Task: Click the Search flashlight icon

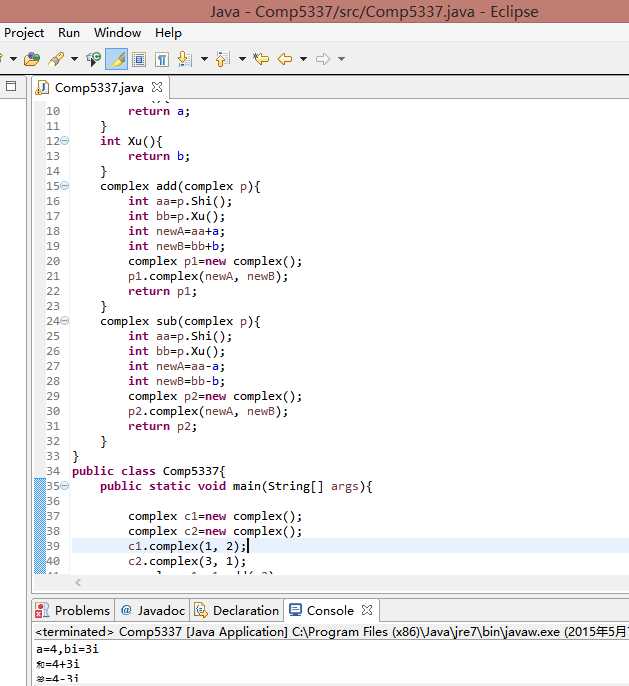Action: [x=56, y=59]
